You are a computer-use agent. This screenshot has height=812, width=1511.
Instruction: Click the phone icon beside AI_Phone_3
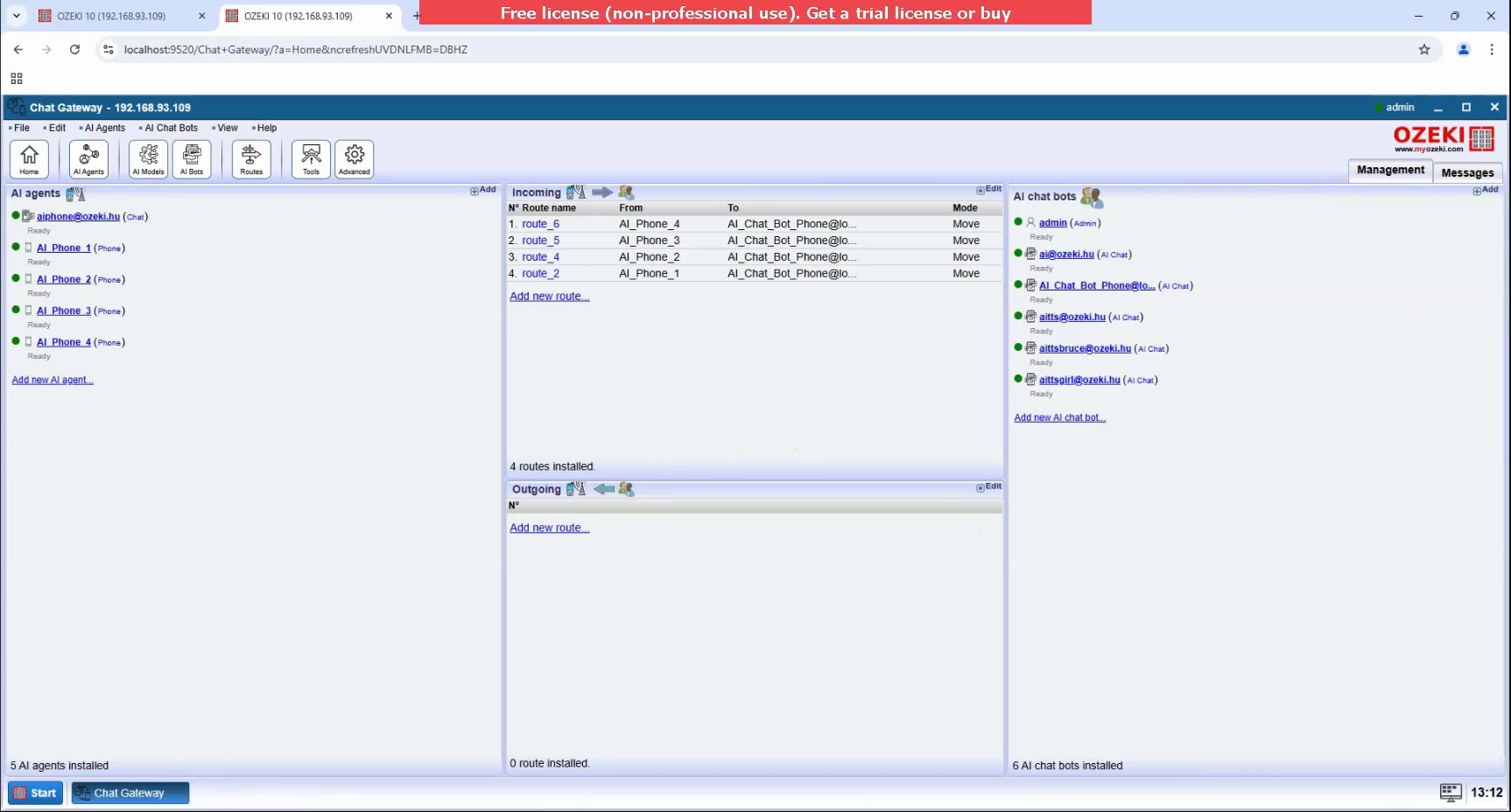tap(28, 311)
